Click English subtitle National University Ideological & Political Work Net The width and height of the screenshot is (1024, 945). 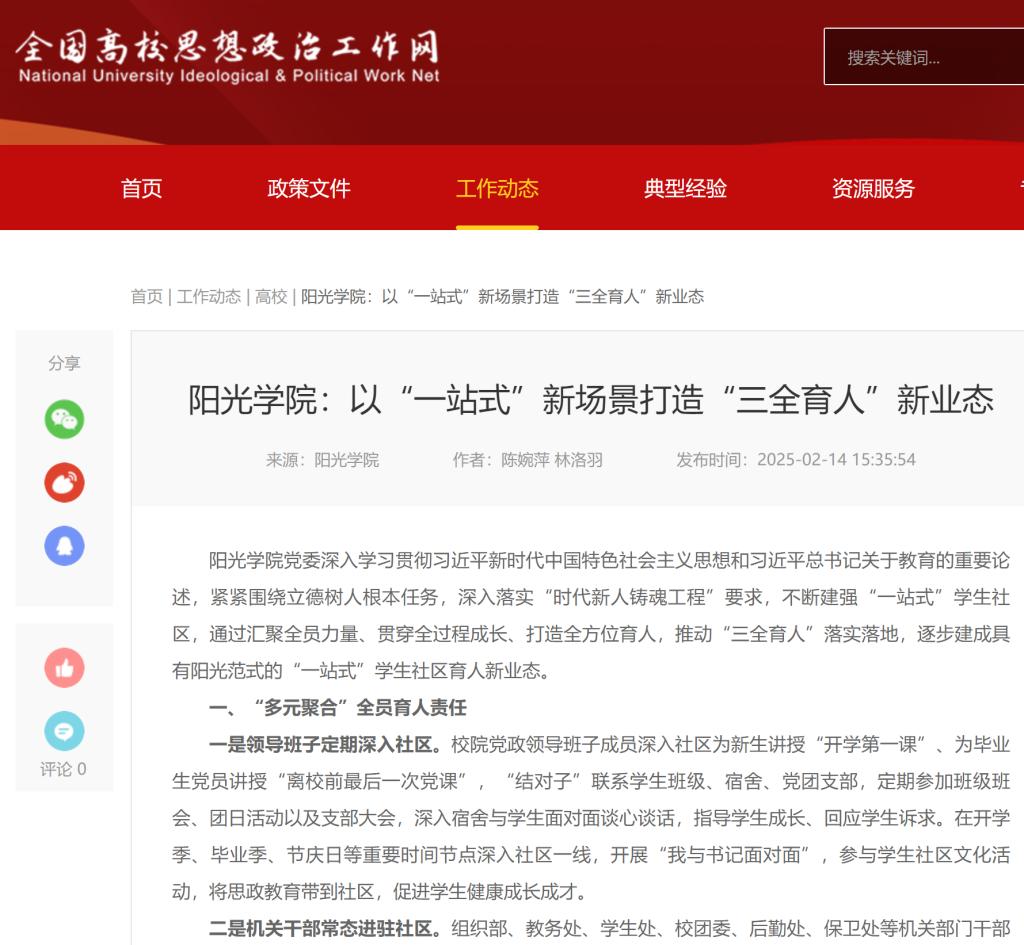229,76
